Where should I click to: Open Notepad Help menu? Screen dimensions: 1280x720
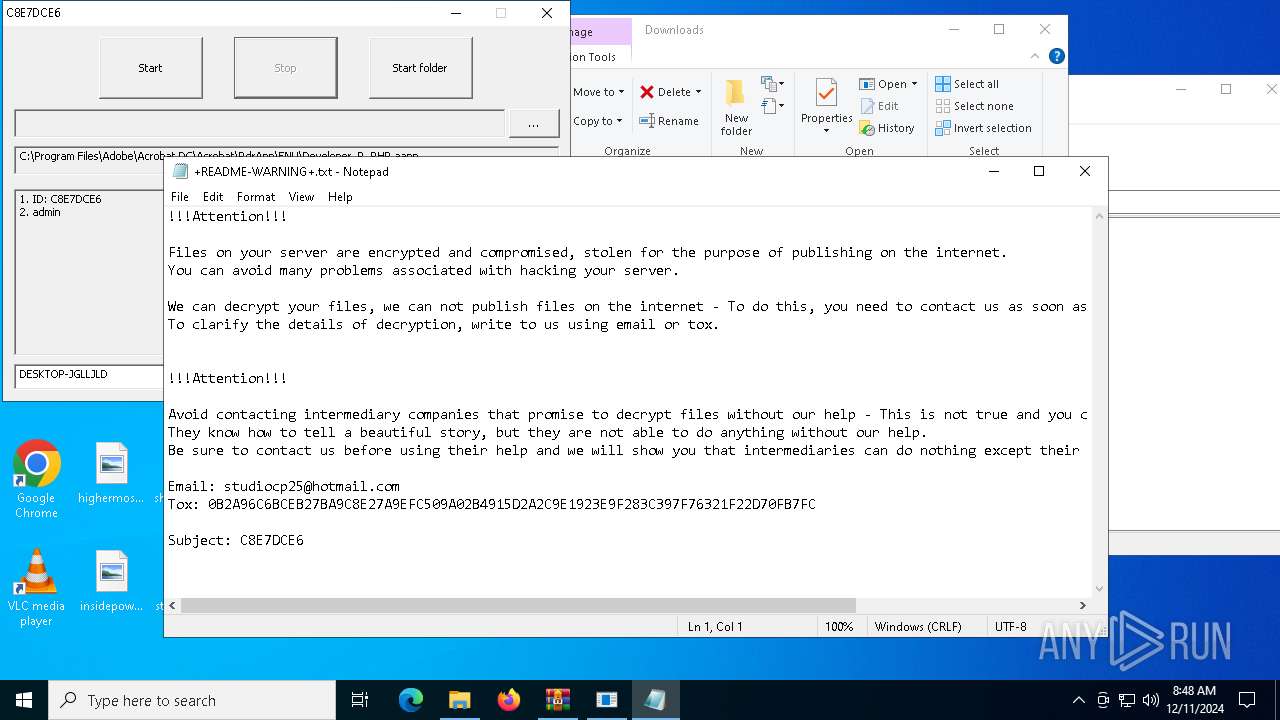click(340, 197)
